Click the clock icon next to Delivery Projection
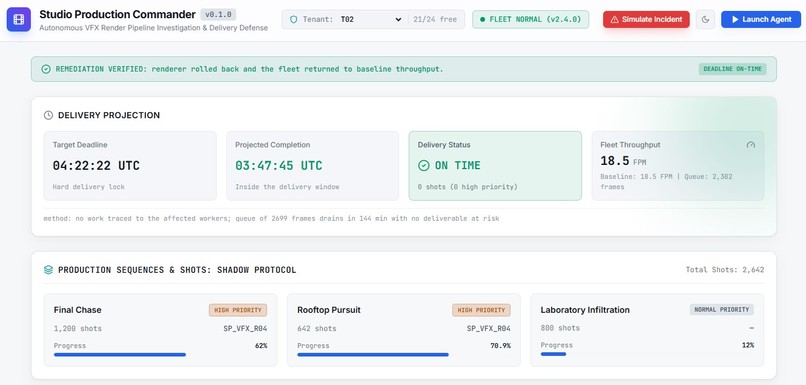 tap(48, 115)
